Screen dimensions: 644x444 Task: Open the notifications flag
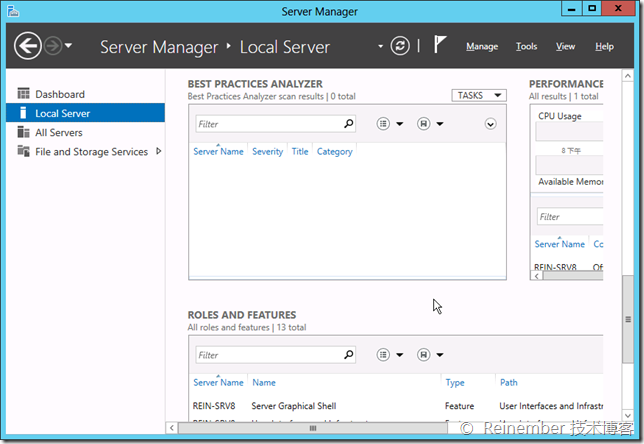(x=439, y=45)
